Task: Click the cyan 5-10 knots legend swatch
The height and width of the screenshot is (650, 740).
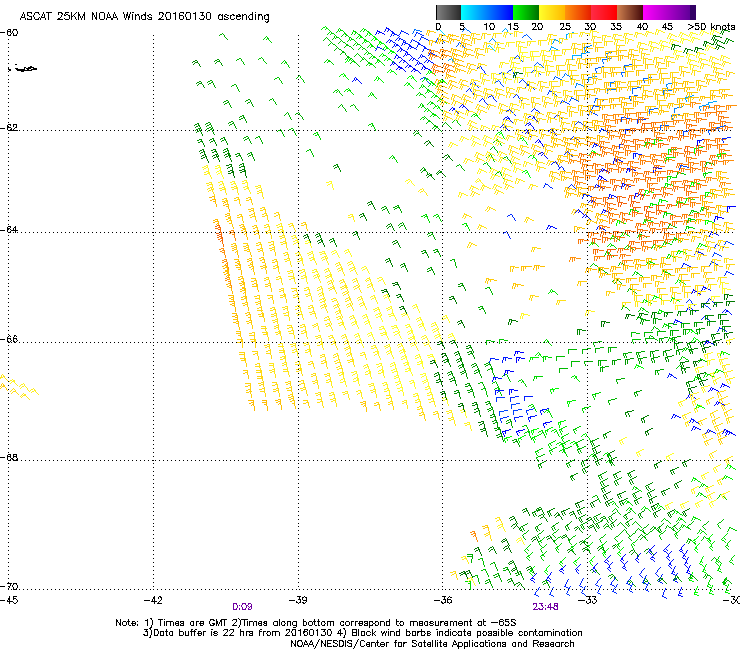Action: (473, 12)
